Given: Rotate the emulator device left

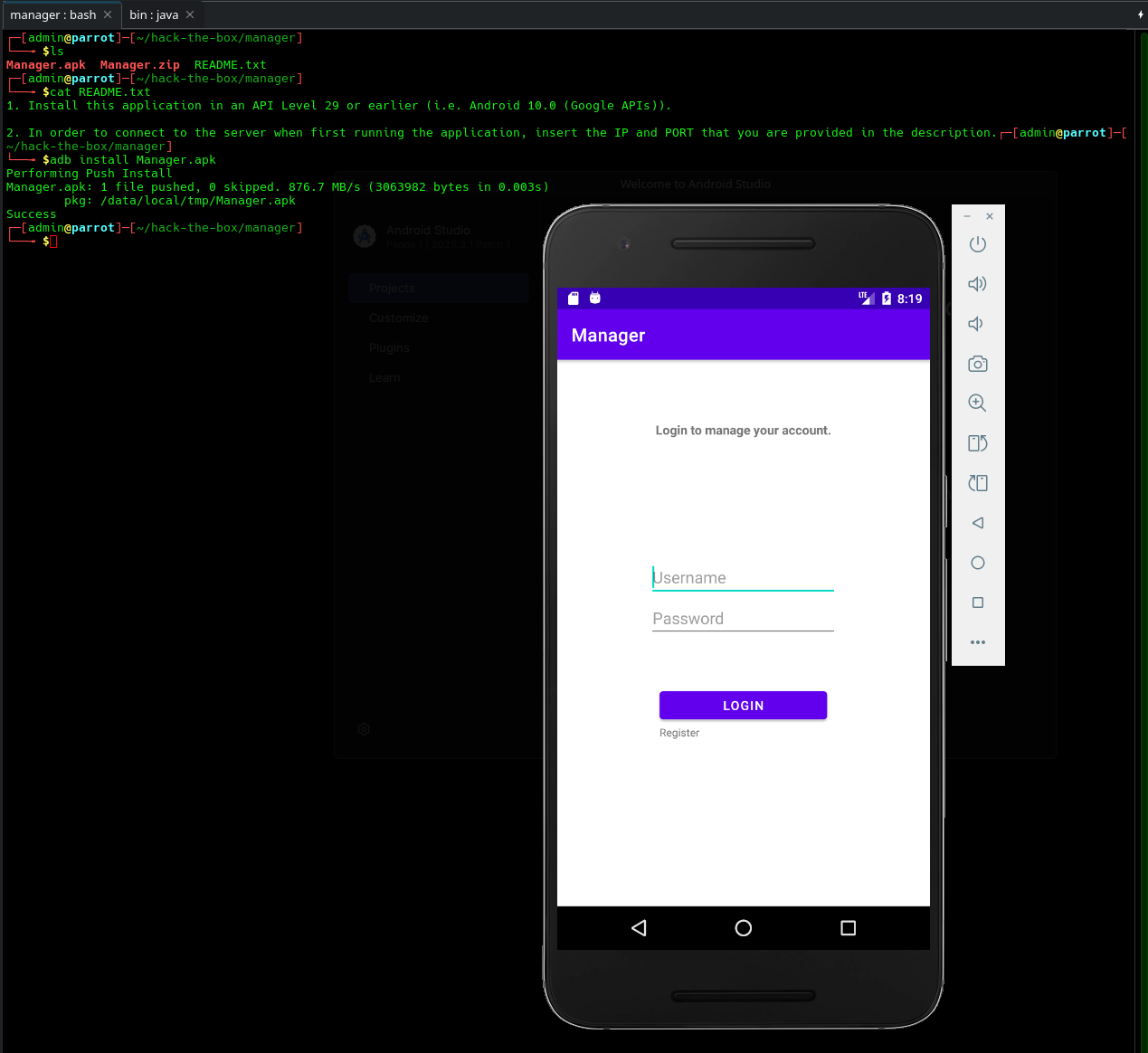Looking at the screenshot, I should (977, 443).
